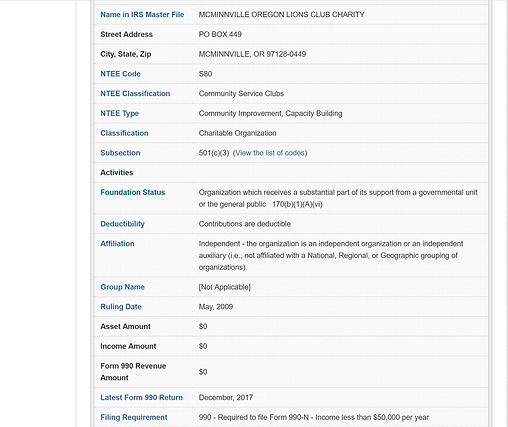Select the S80 code value

point(205,74)
